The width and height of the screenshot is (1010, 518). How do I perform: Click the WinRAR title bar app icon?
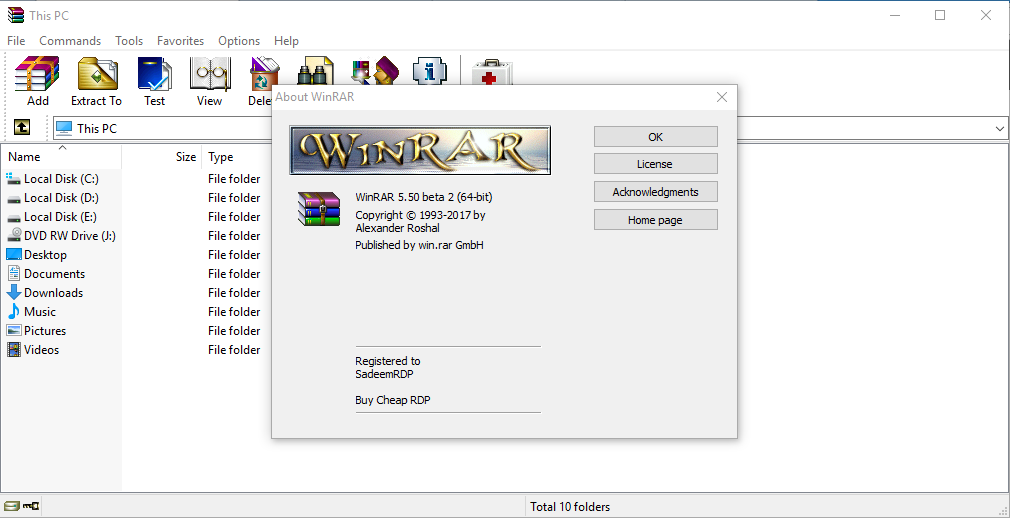pos(15,14)
